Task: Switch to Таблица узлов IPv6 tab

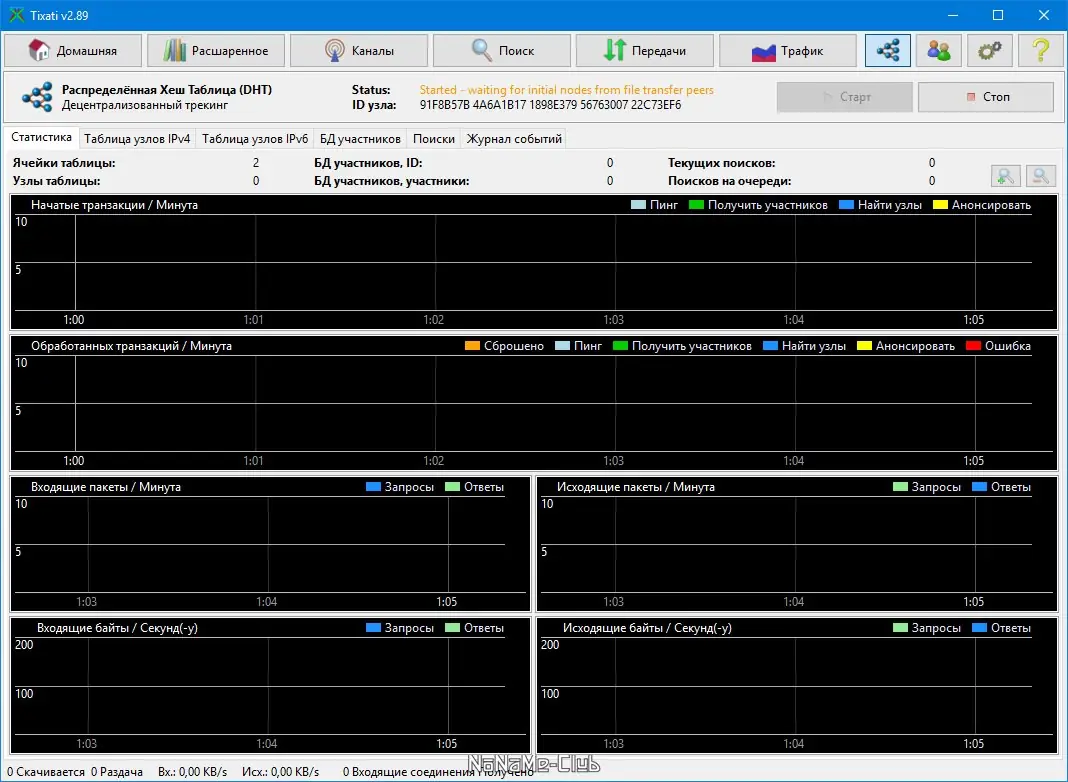Action: 255,139
